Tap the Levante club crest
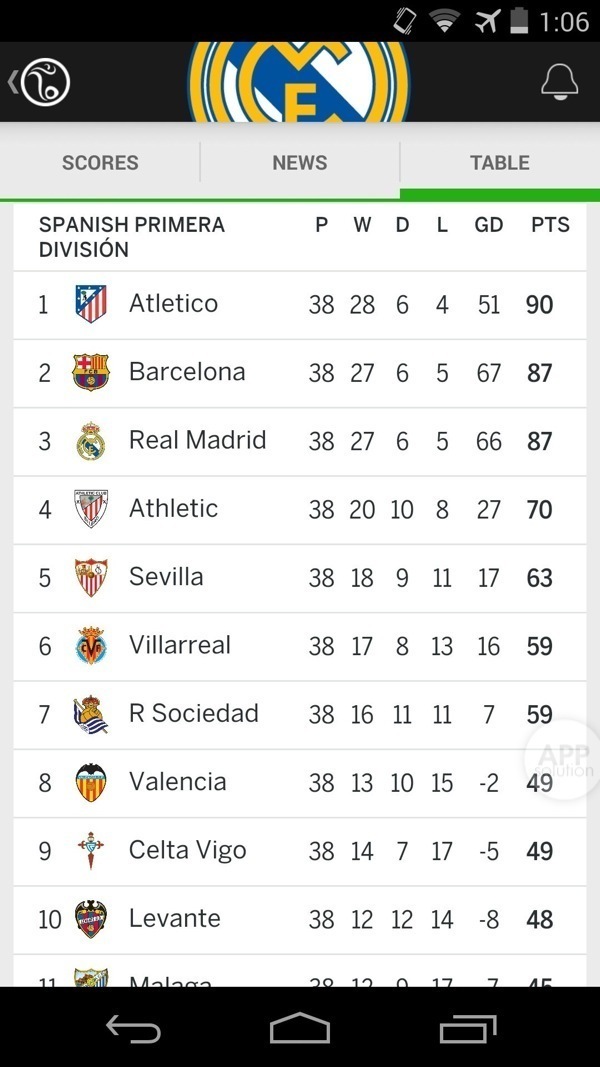This screenshot has width=600, height=1067. point(91,919)
